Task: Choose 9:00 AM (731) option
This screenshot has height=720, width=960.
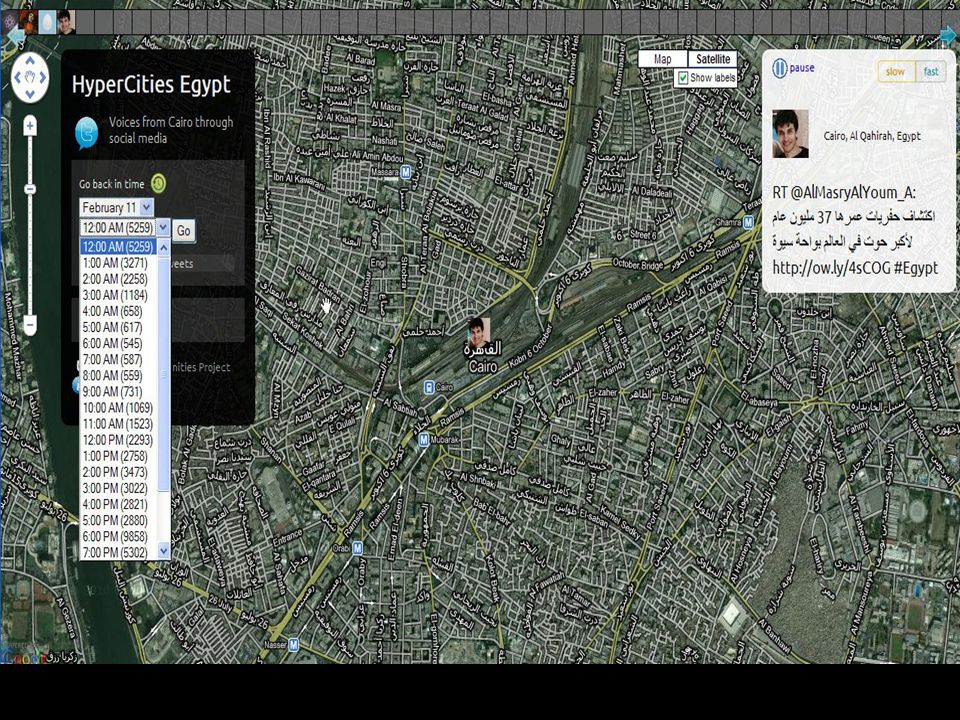Action: [x=118, y=392]
